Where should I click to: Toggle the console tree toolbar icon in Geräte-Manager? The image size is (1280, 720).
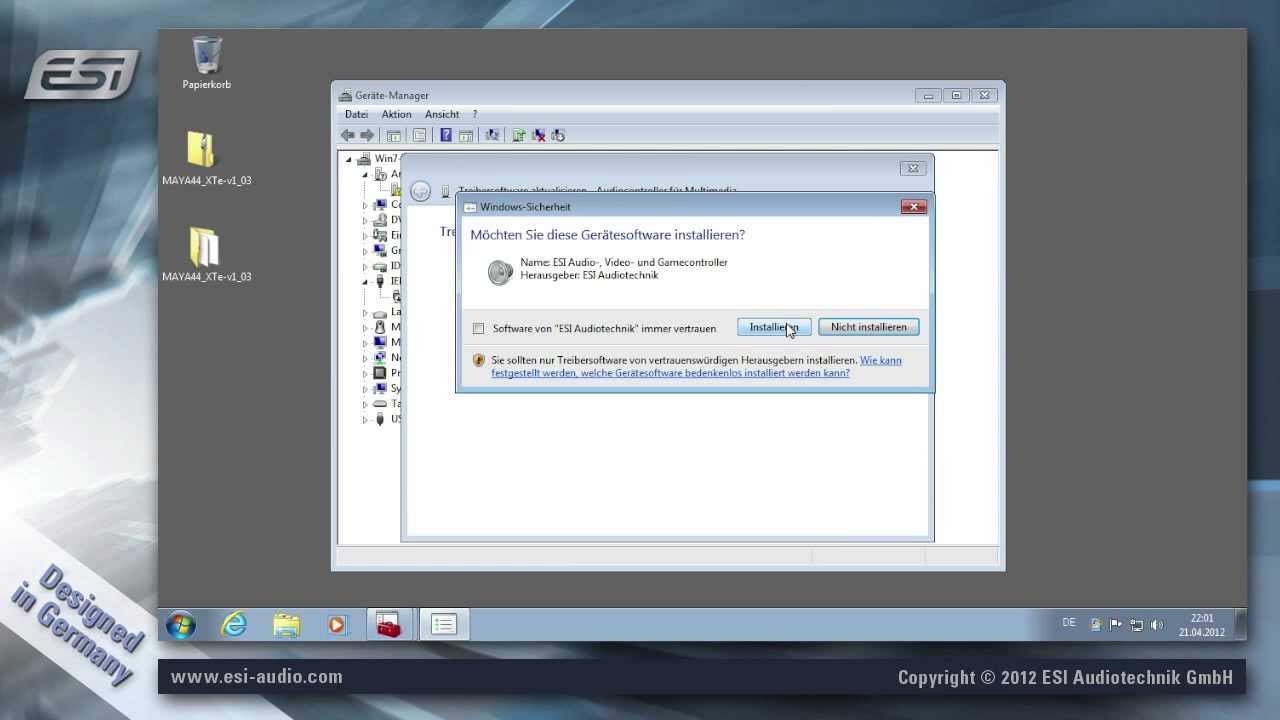pos(394,135)
